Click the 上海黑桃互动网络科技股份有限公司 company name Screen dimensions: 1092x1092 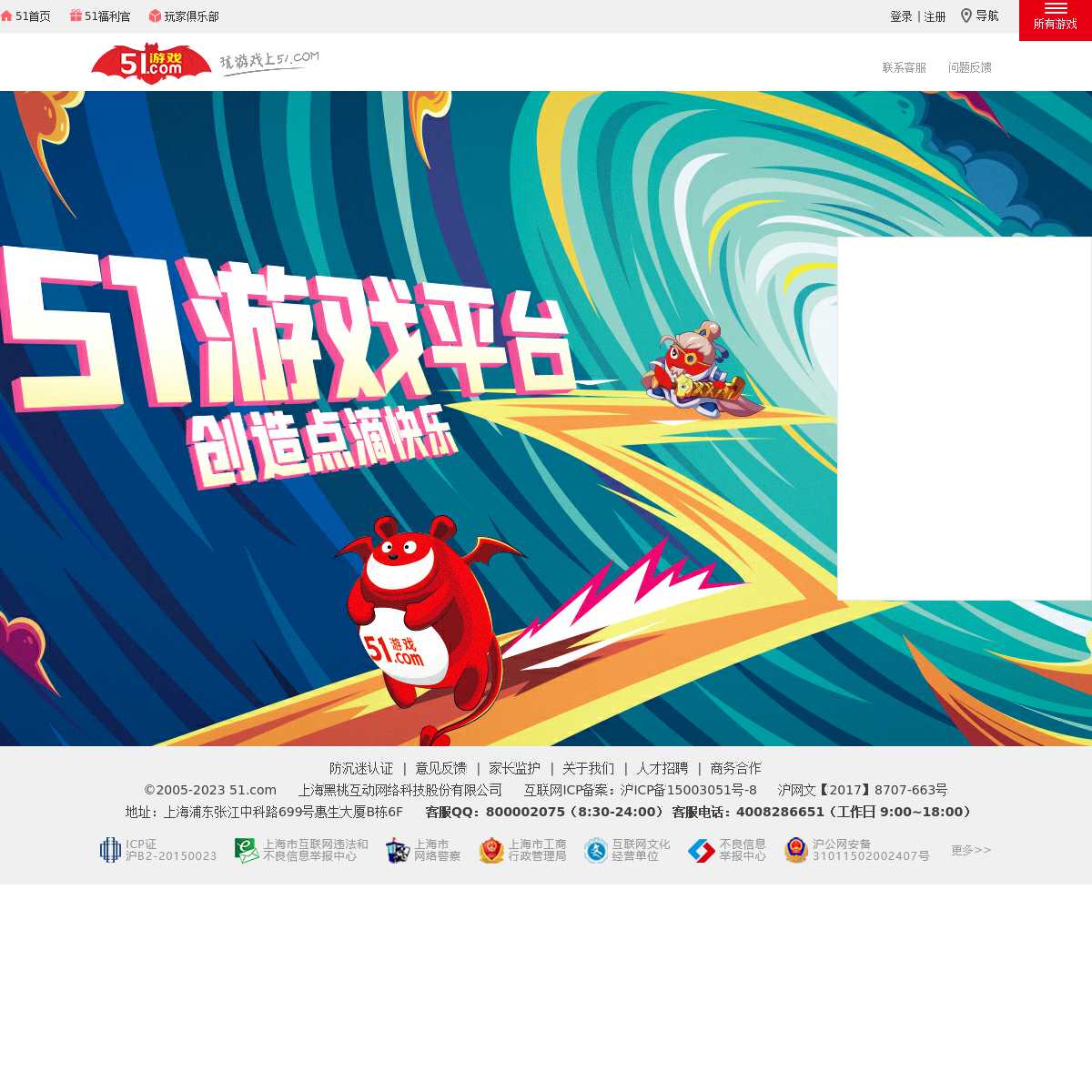400,790
